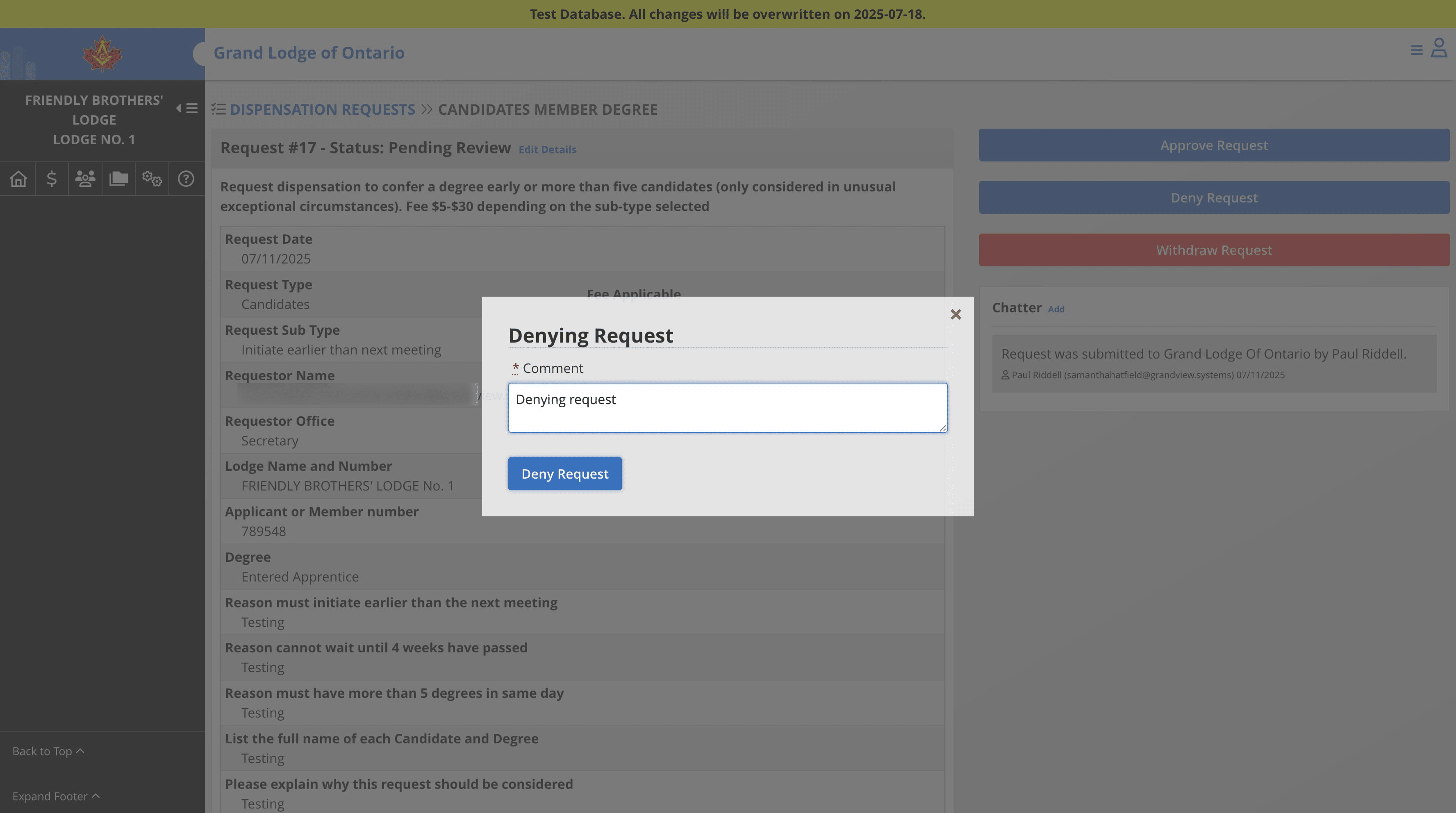Select the 'Candidates' request type value

(275, 304)
